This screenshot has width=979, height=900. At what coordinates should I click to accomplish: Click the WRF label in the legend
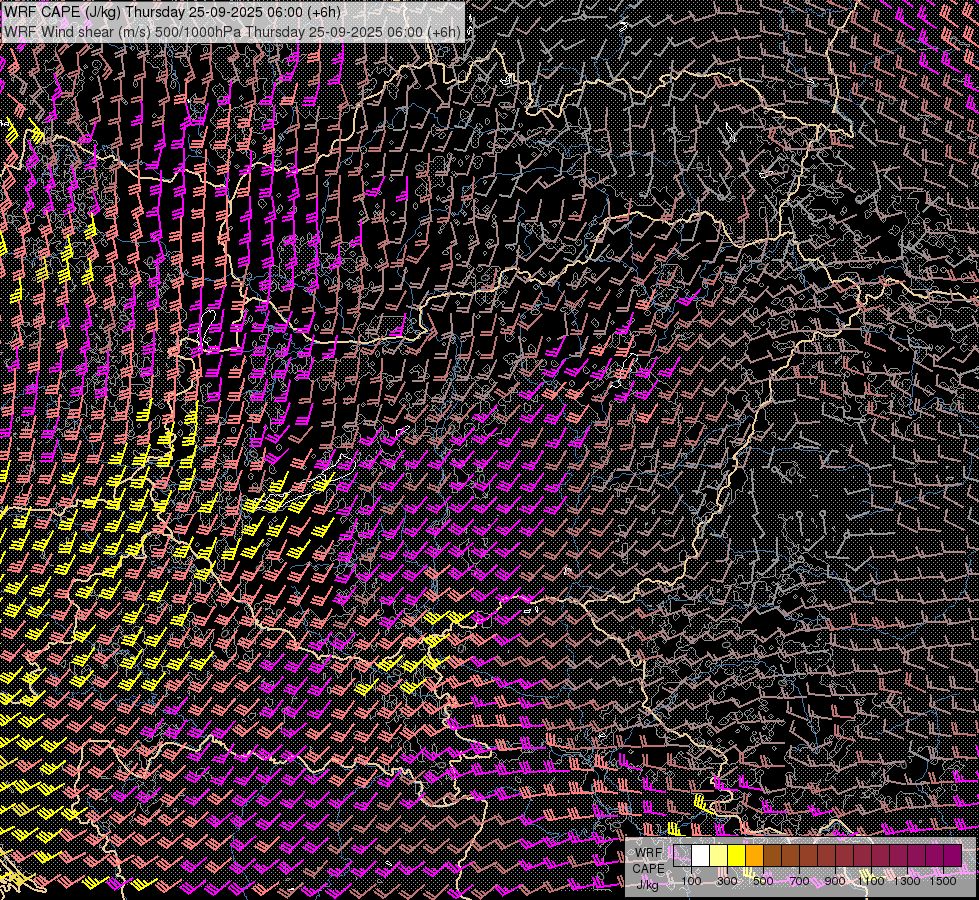point(648,852)
